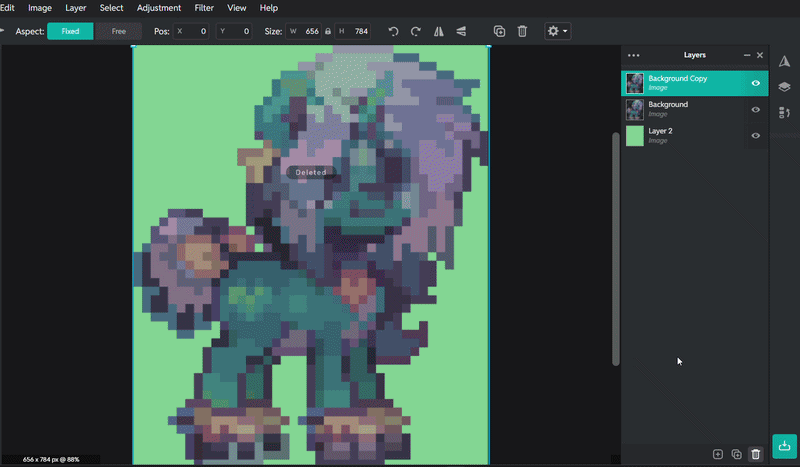This screenshot has width=800, height=467.
Task: Hide the Background Copy layer
Action: point(756,83)
